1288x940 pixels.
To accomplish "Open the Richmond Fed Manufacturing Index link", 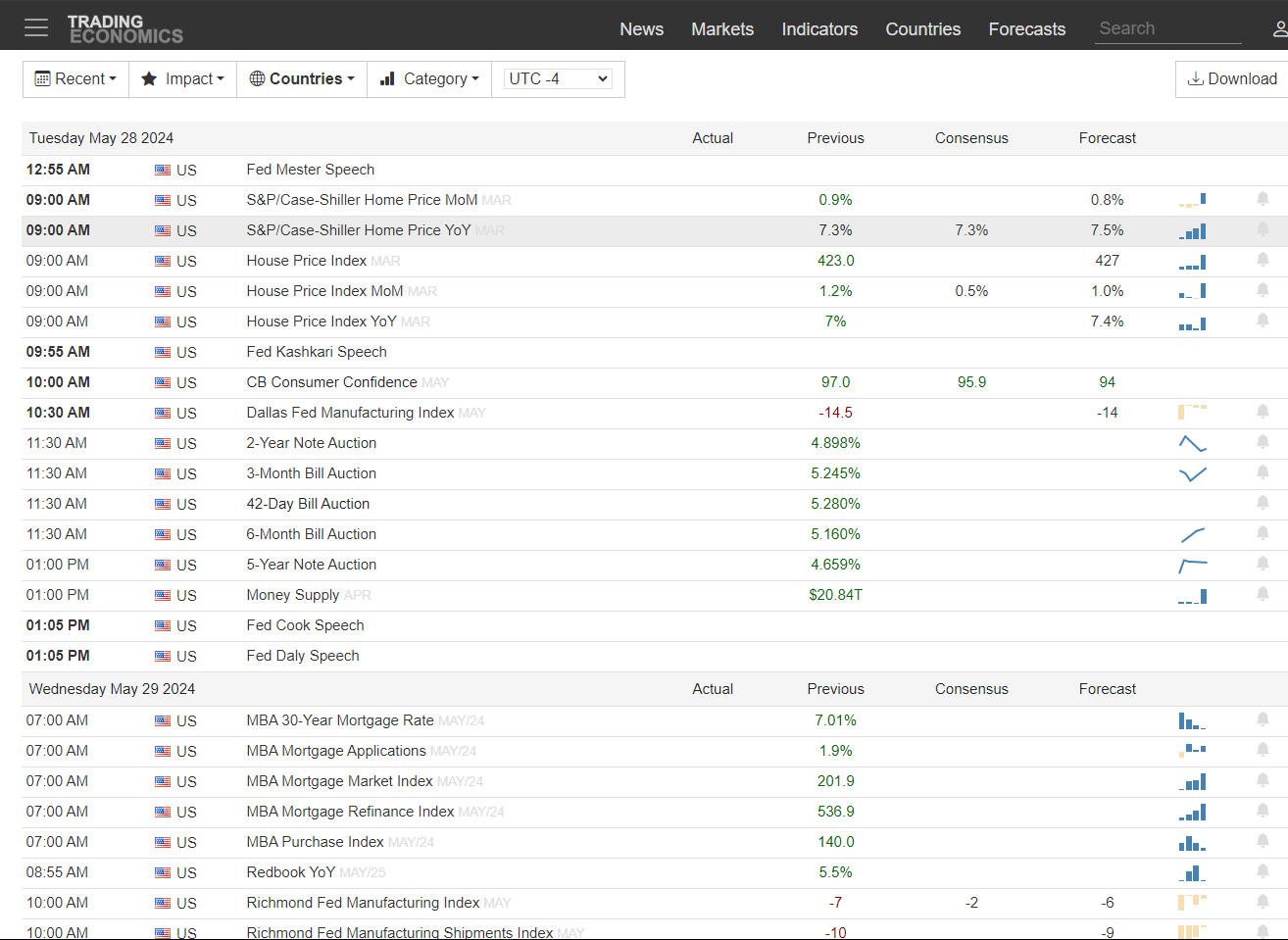I will [363, 903].
